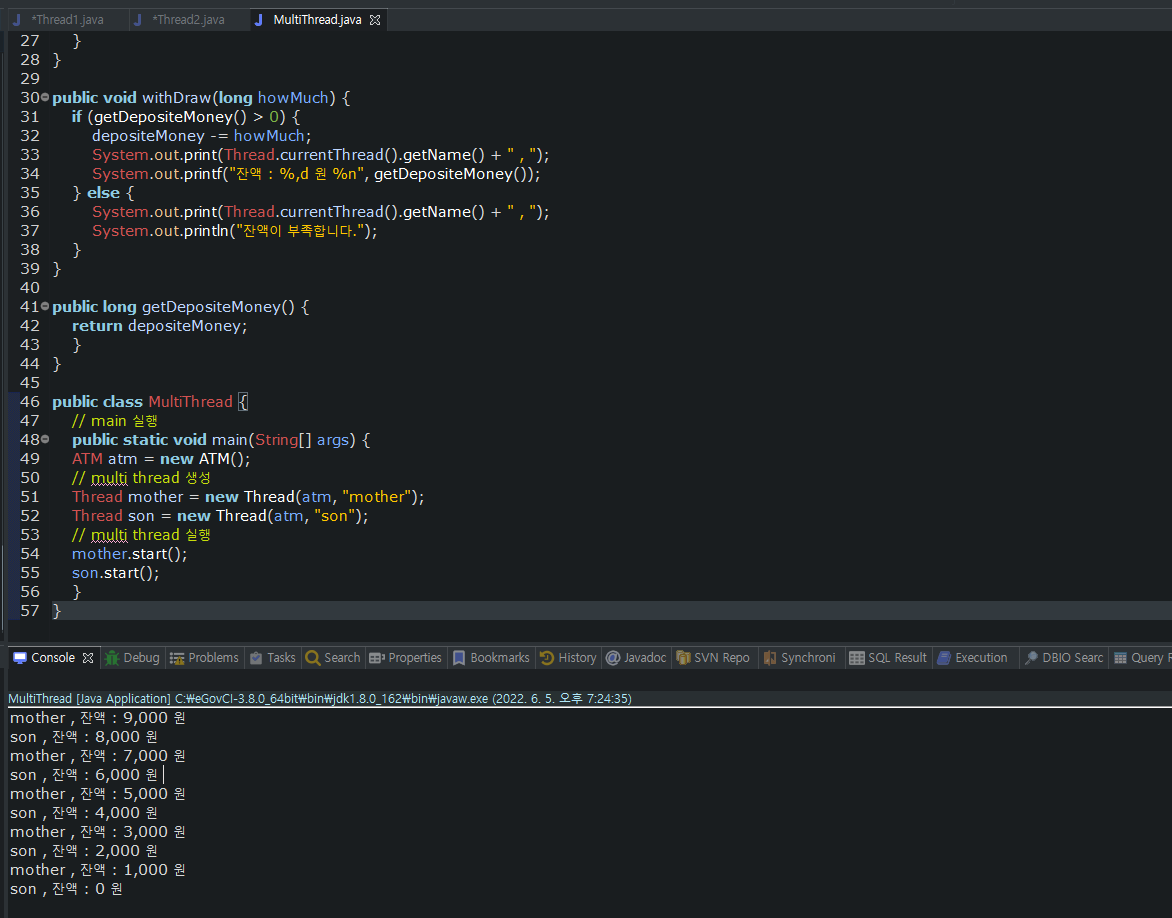Click the Javadoc @ icon
This screenshot has height=918, width=1172.
[613, 658]
